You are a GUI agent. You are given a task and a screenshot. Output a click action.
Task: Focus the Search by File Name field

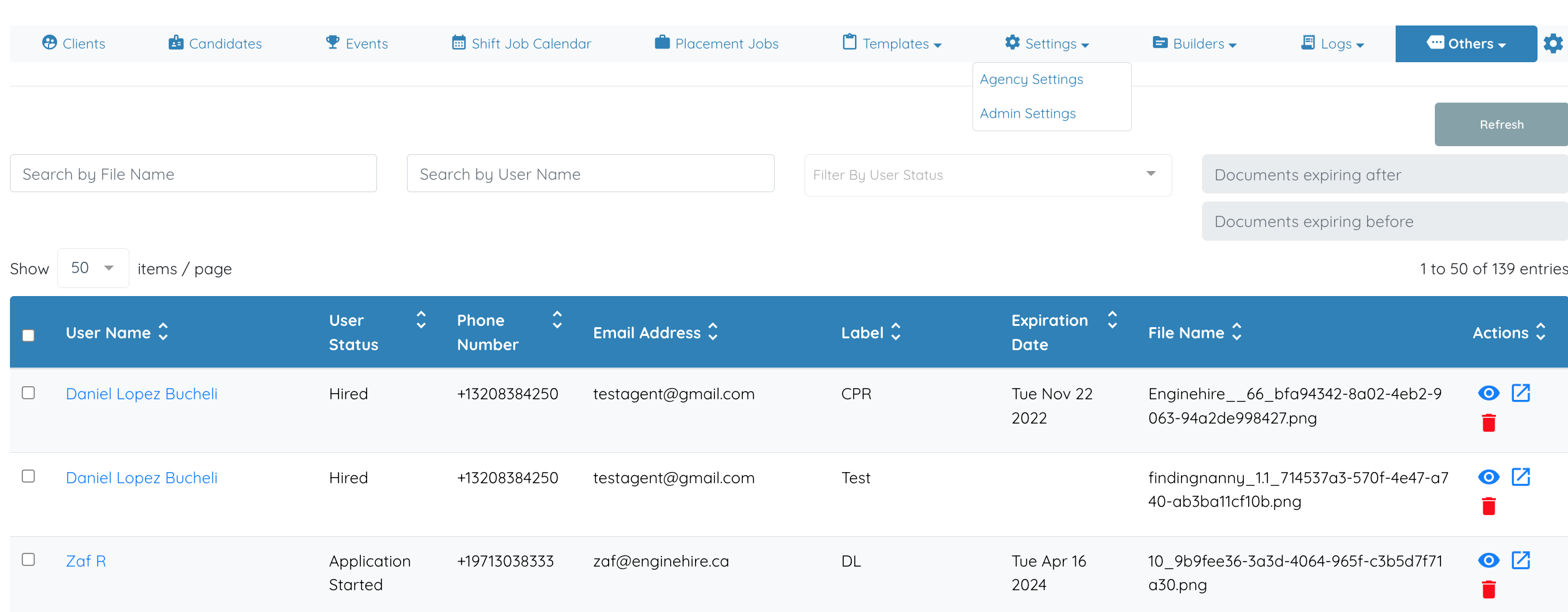(x=194, y=174)
